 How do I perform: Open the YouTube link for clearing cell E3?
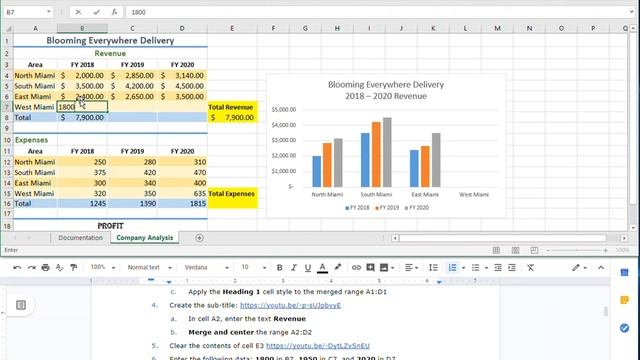[318, 346]
